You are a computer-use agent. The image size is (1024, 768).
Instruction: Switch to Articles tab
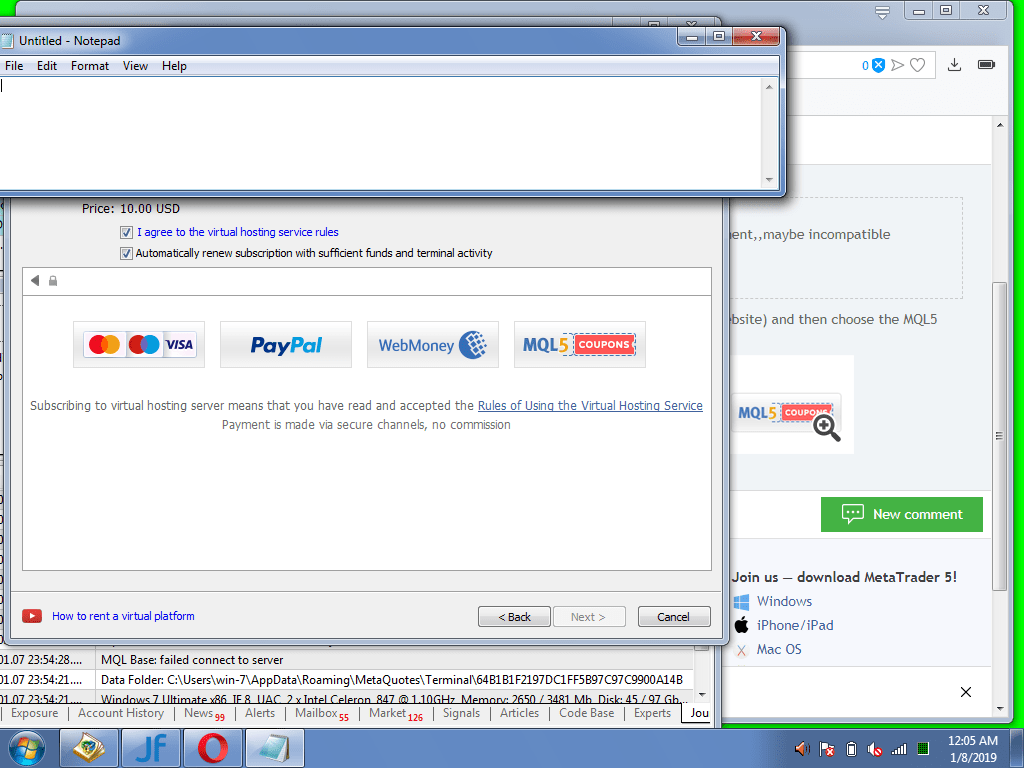[519, 713]
